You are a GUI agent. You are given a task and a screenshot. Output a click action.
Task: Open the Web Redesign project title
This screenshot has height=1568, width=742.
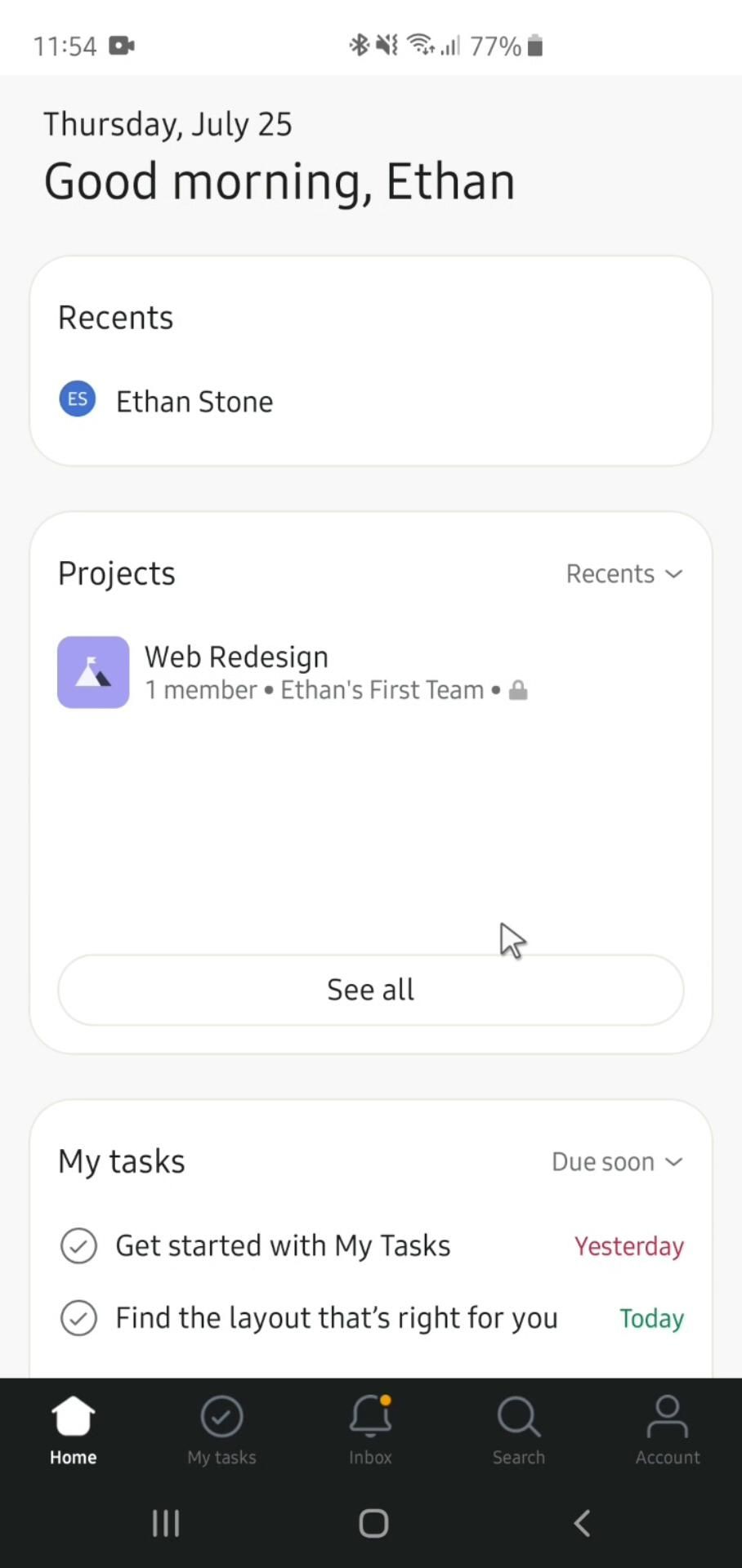click(x=237, y=657)
